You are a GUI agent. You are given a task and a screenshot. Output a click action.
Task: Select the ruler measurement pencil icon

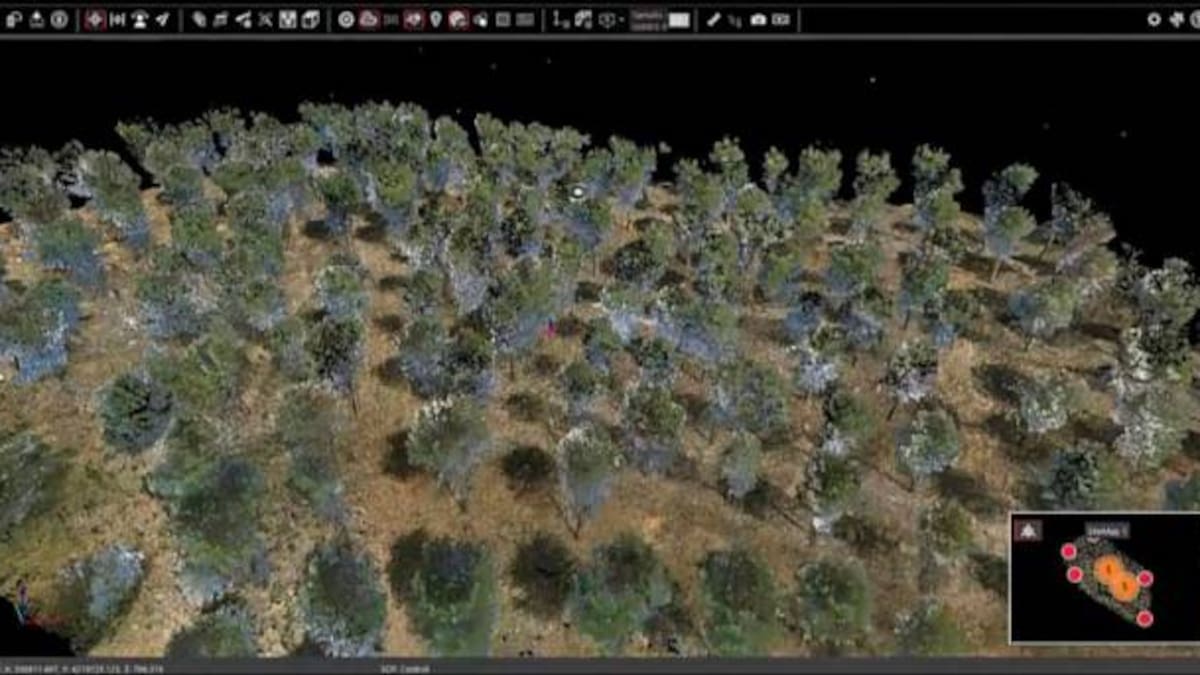tap(713, 19)
